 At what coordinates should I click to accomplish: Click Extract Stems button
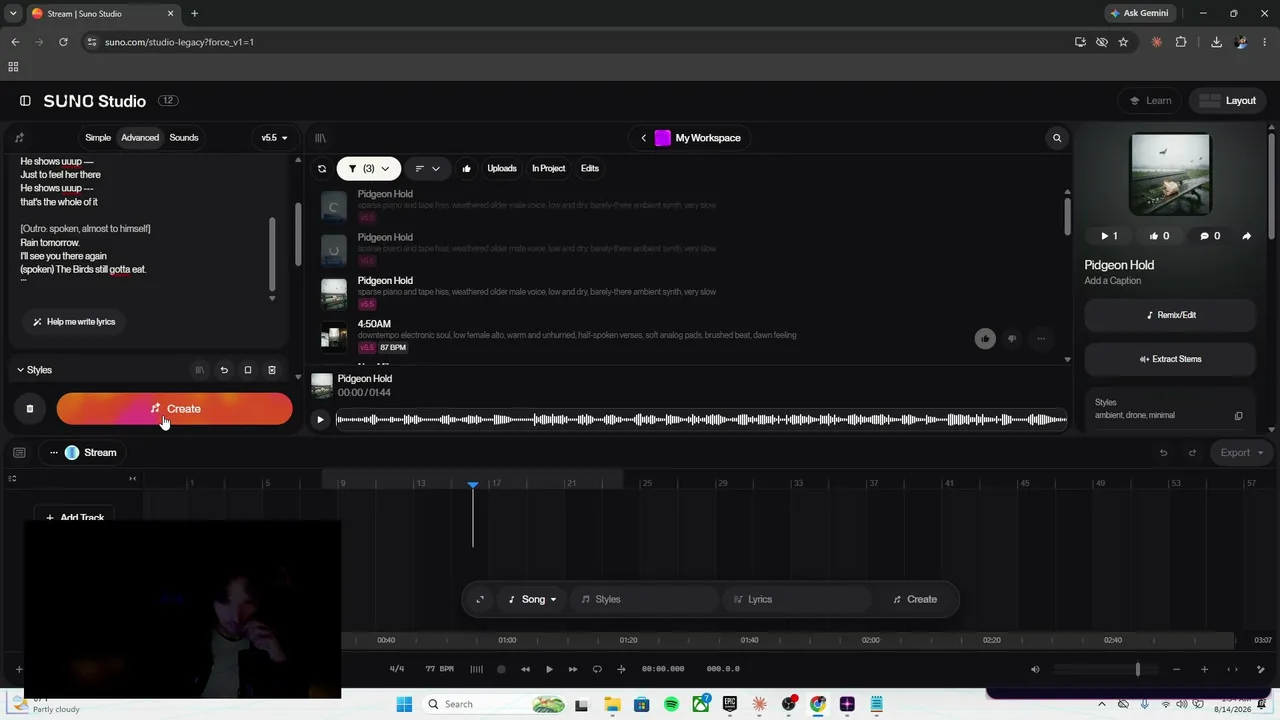[x=1170, y=359]
